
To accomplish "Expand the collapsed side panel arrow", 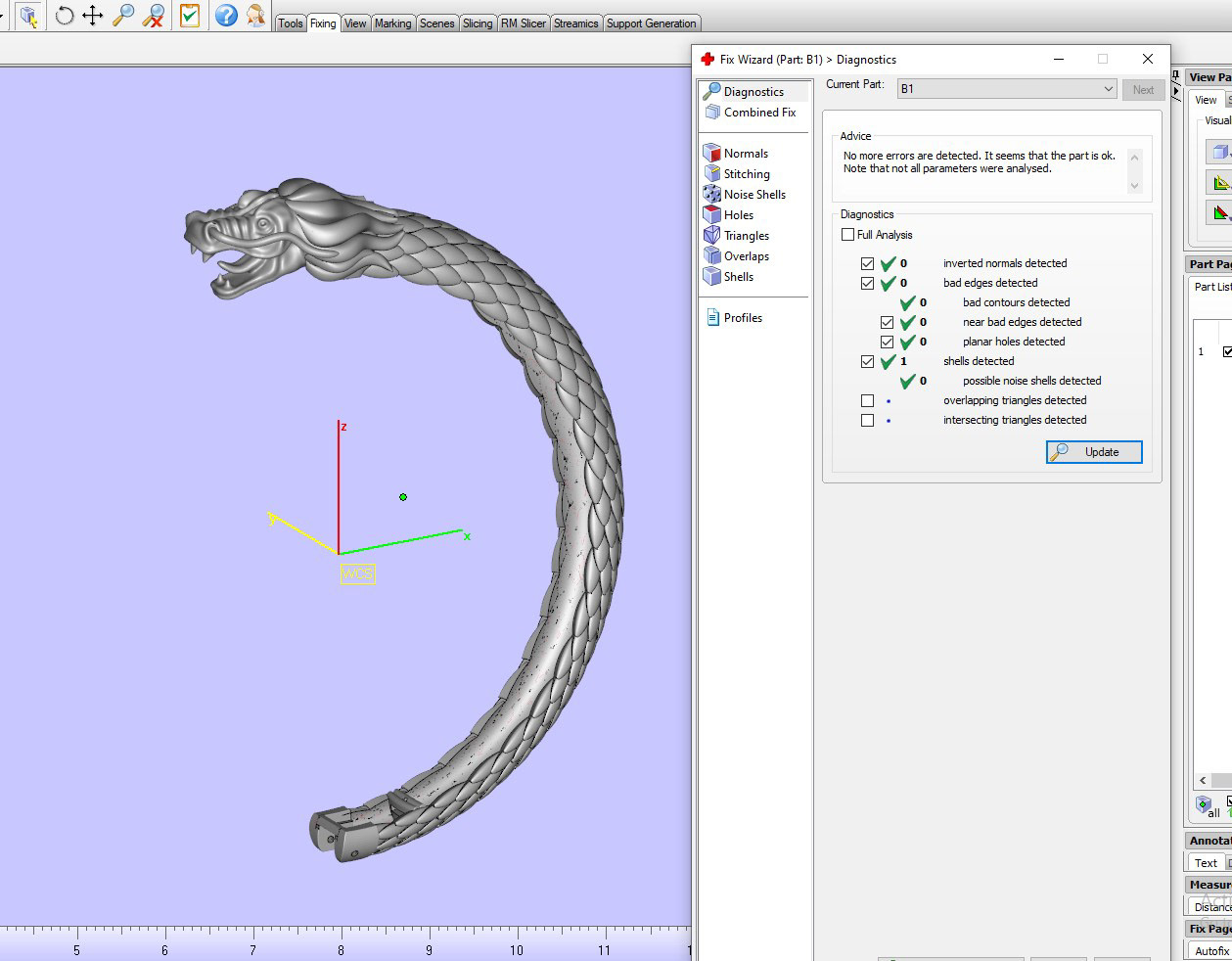I will pyautogui.click(x=1176, y=91).
